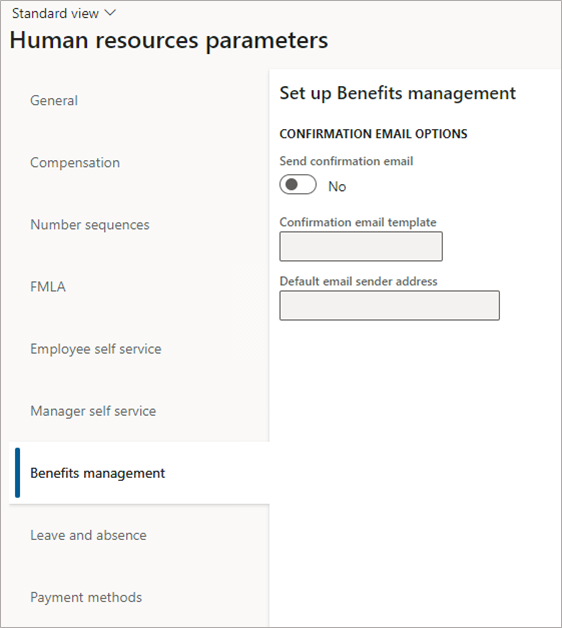
Task: Switch to the Compensation tab
Action: tap(139, 163)
